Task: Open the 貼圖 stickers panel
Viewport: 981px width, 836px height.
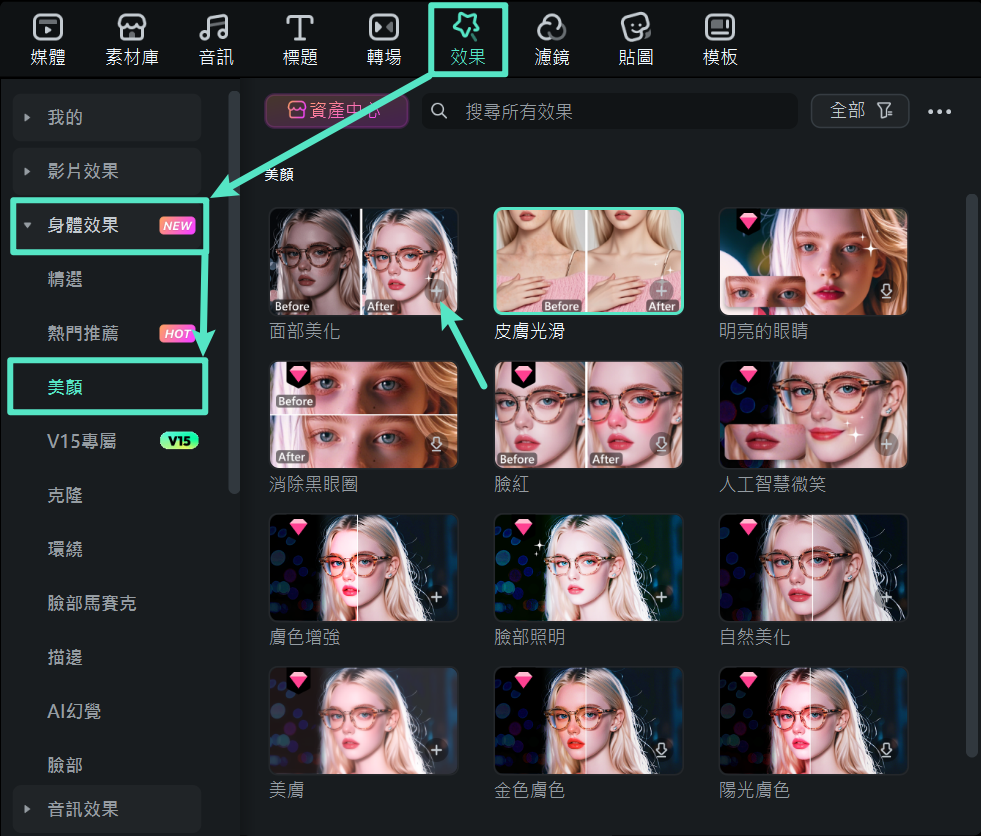Action: click(635, 38)
